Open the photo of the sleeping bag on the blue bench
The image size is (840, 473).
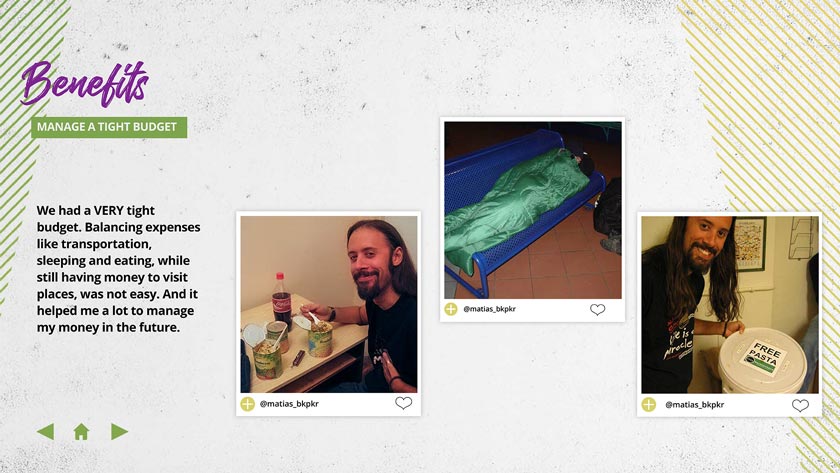pos(533,210)
